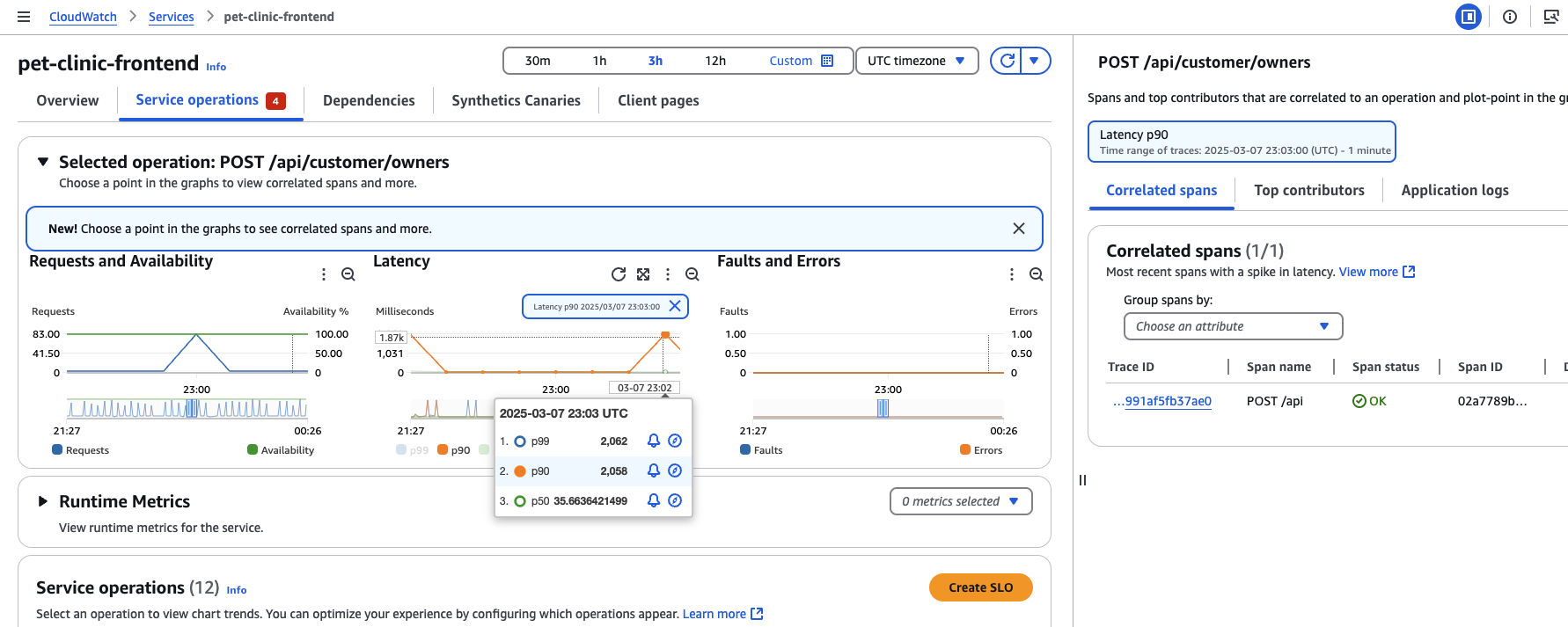Select the Correlated spans tab

pos(1161,190)
